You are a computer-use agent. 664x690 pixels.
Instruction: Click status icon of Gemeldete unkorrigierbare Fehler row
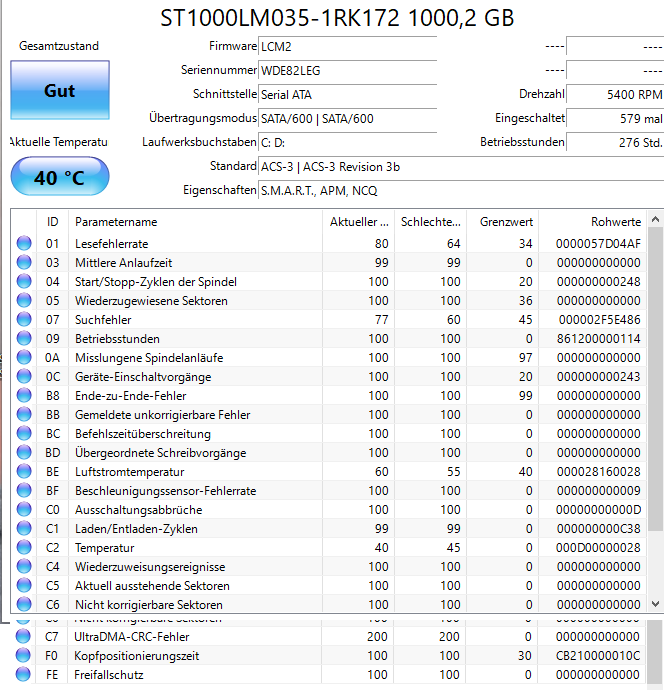24,415
